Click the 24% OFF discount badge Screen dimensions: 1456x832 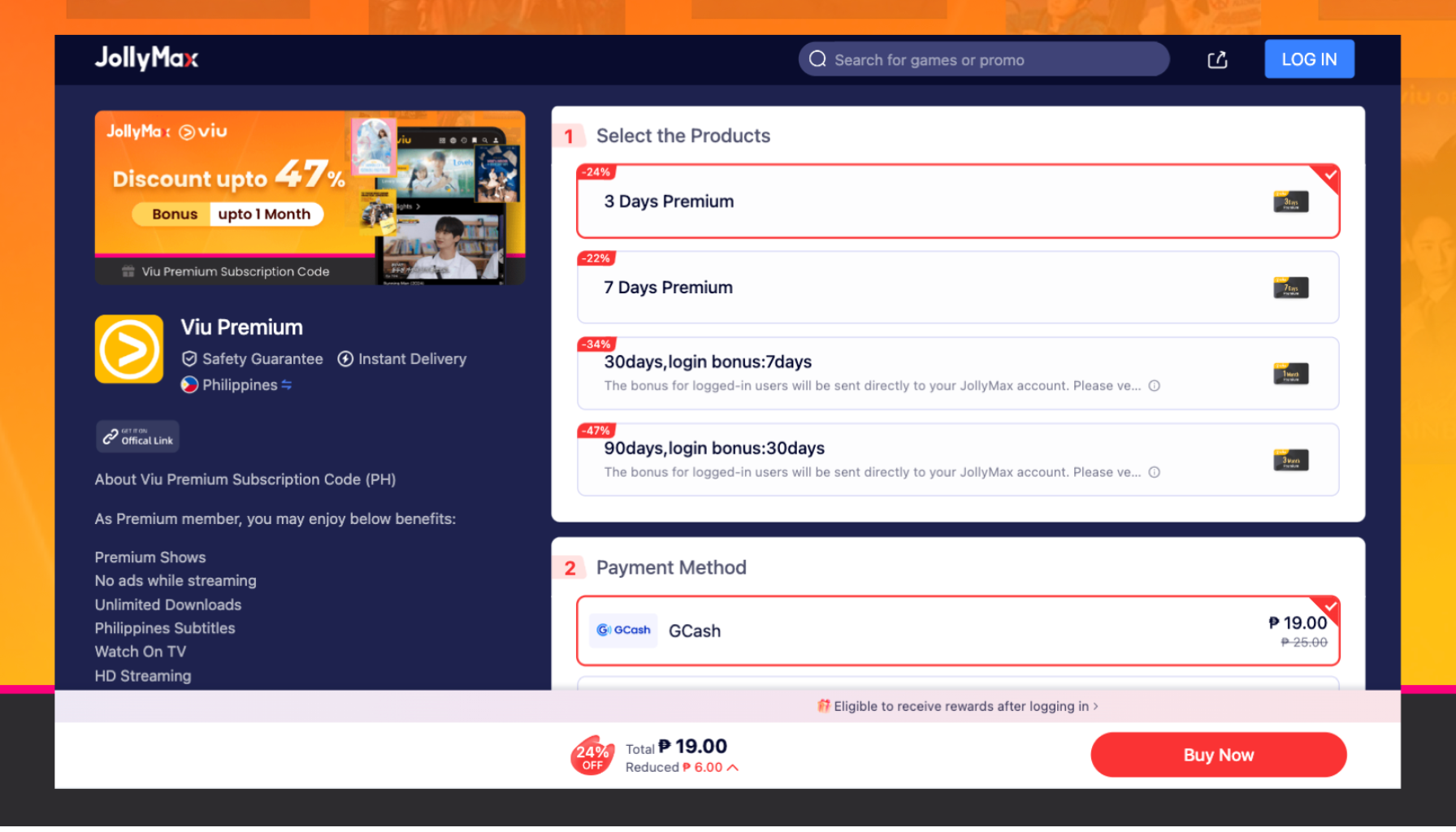[x=592, y=756]
